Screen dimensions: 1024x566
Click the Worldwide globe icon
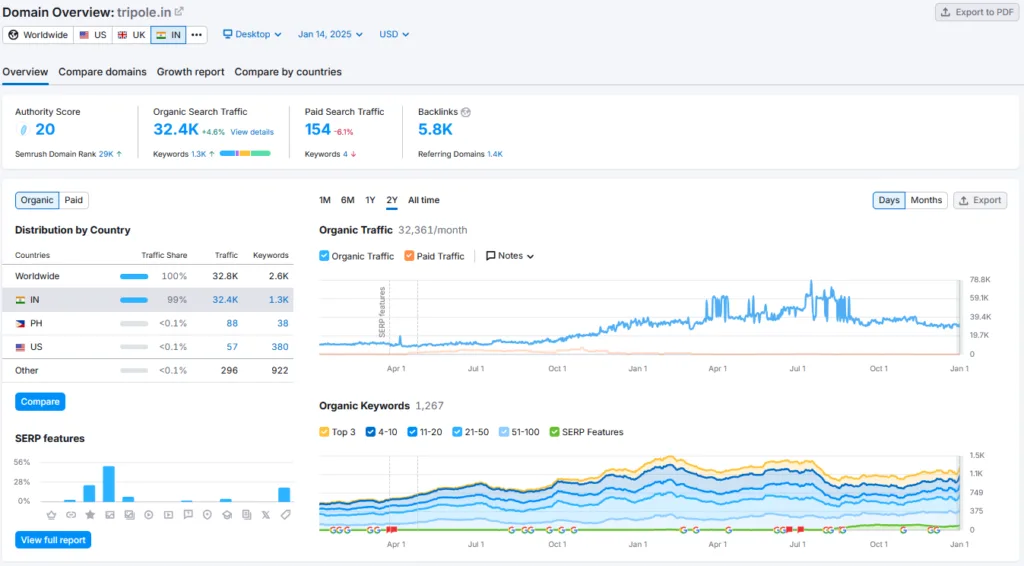pos(13,35)
